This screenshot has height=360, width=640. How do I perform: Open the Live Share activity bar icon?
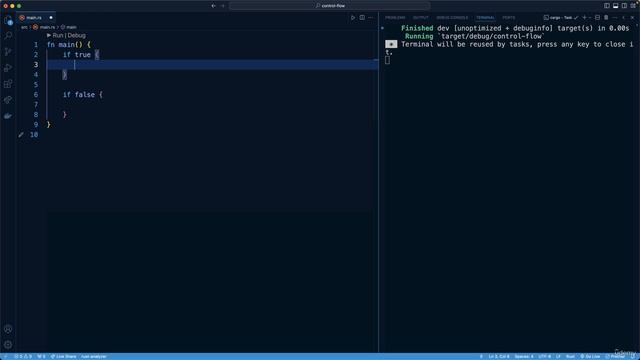point(8,100)
